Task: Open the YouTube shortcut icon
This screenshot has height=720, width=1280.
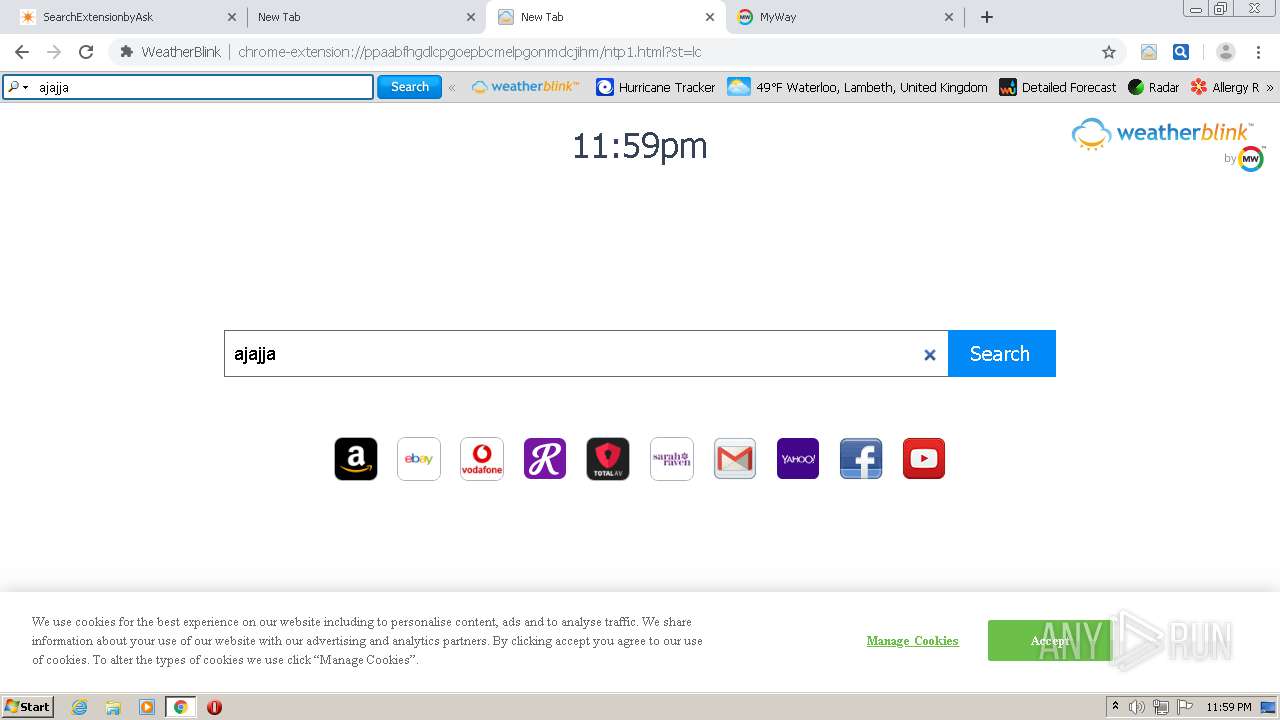Action: point(924,459)
